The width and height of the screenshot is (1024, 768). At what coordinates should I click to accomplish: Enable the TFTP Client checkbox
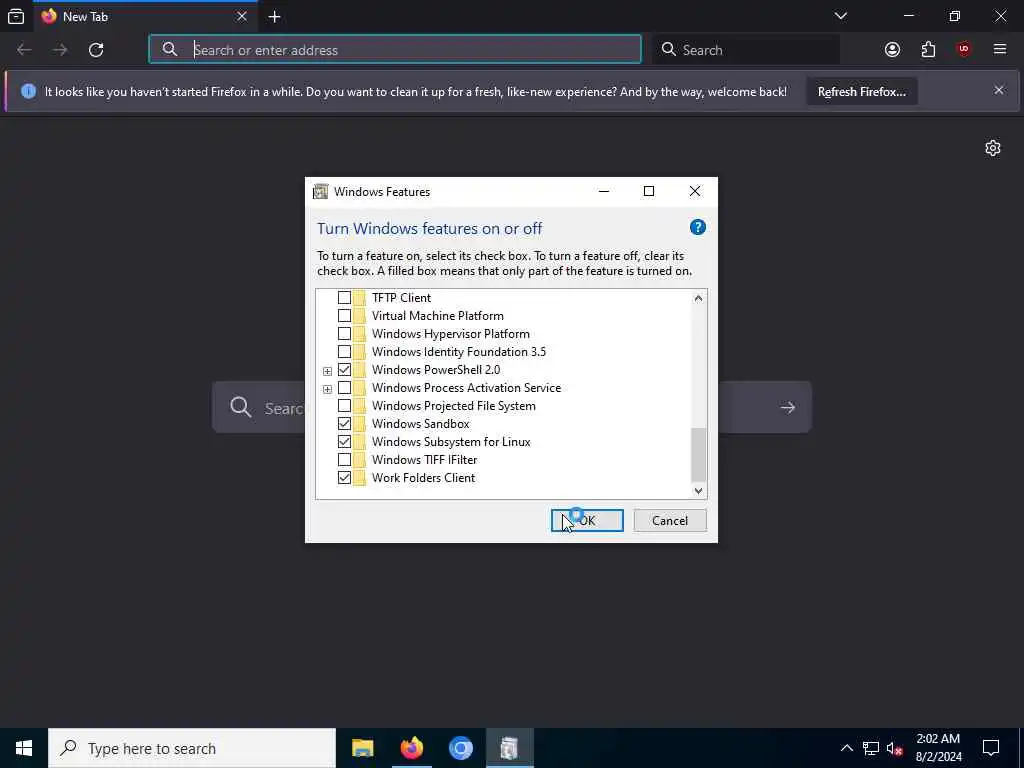click(344, 298)
